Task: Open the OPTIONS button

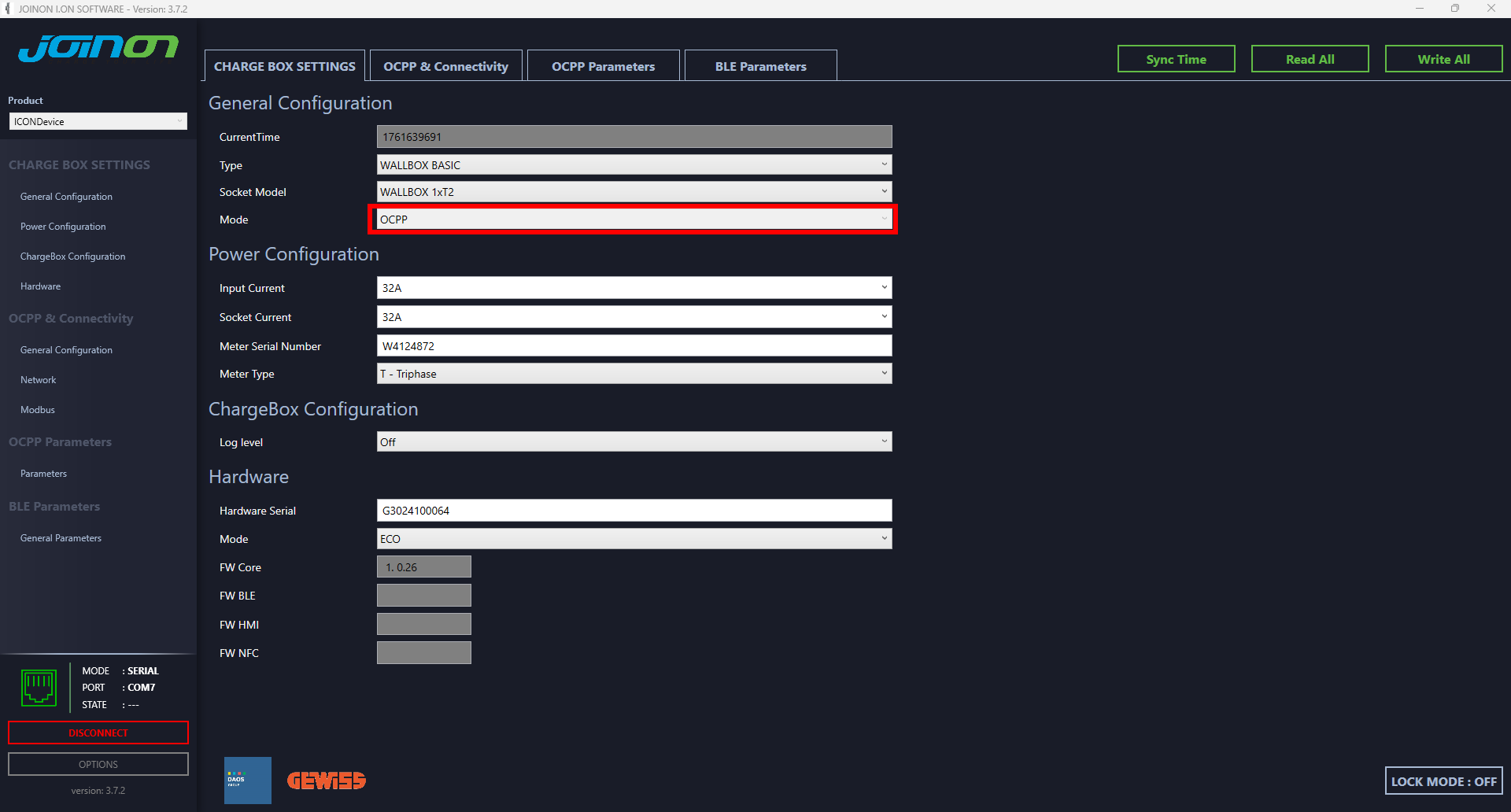Action: pos(98,764)
